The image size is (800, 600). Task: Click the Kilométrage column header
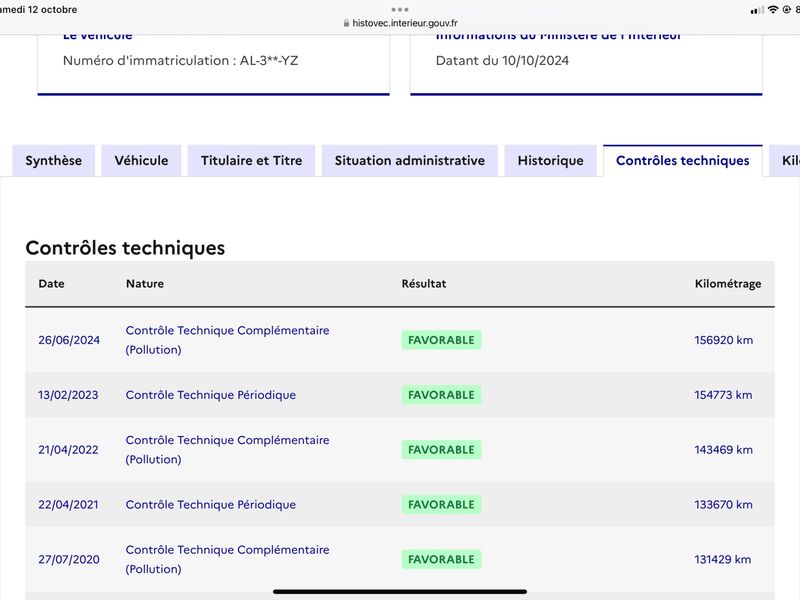click(x=728, y=284)
